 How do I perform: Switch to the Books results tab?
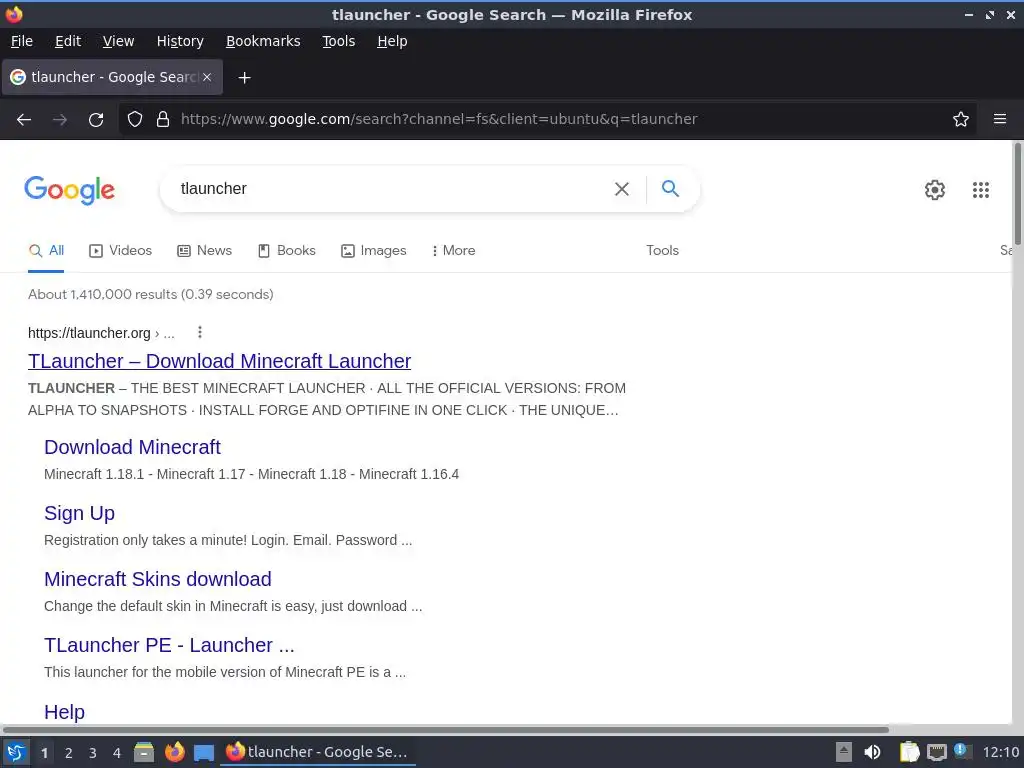(287, 251)
